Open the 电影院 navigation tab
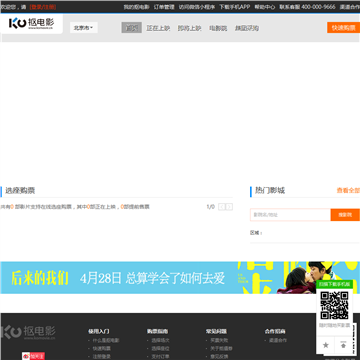The height and width of the screenshot is (360, 360). tap(218, 28)
